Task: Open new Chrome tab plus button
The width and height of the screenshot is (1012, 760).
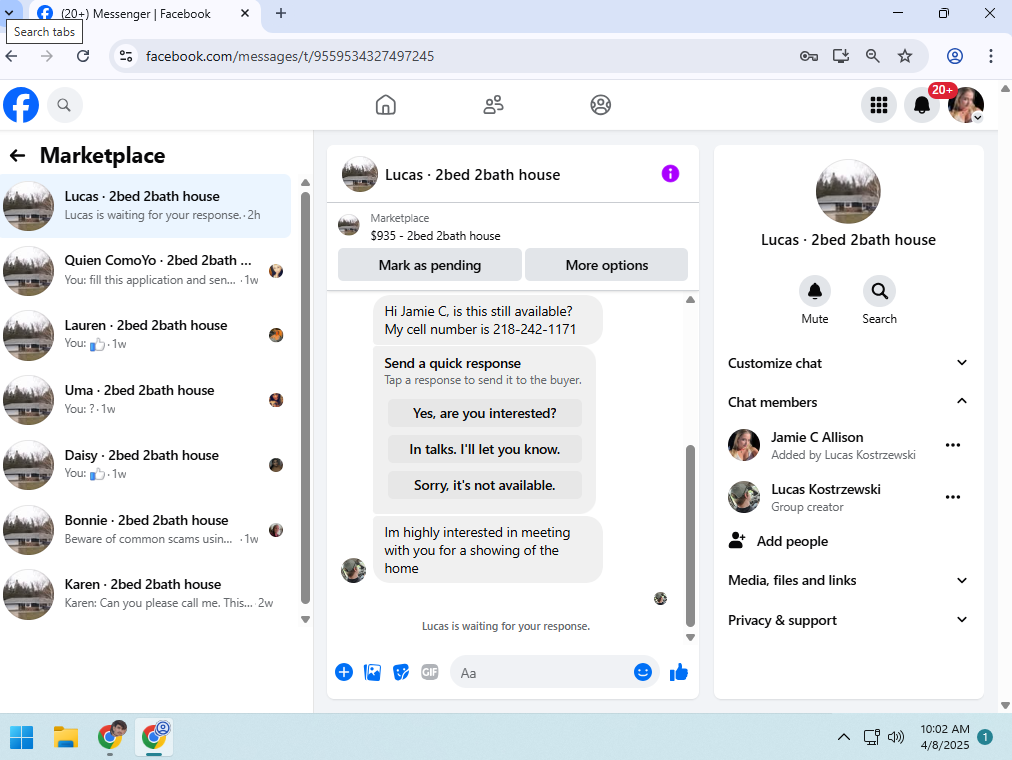Action: pyautogui.click(x=281, y=13)
